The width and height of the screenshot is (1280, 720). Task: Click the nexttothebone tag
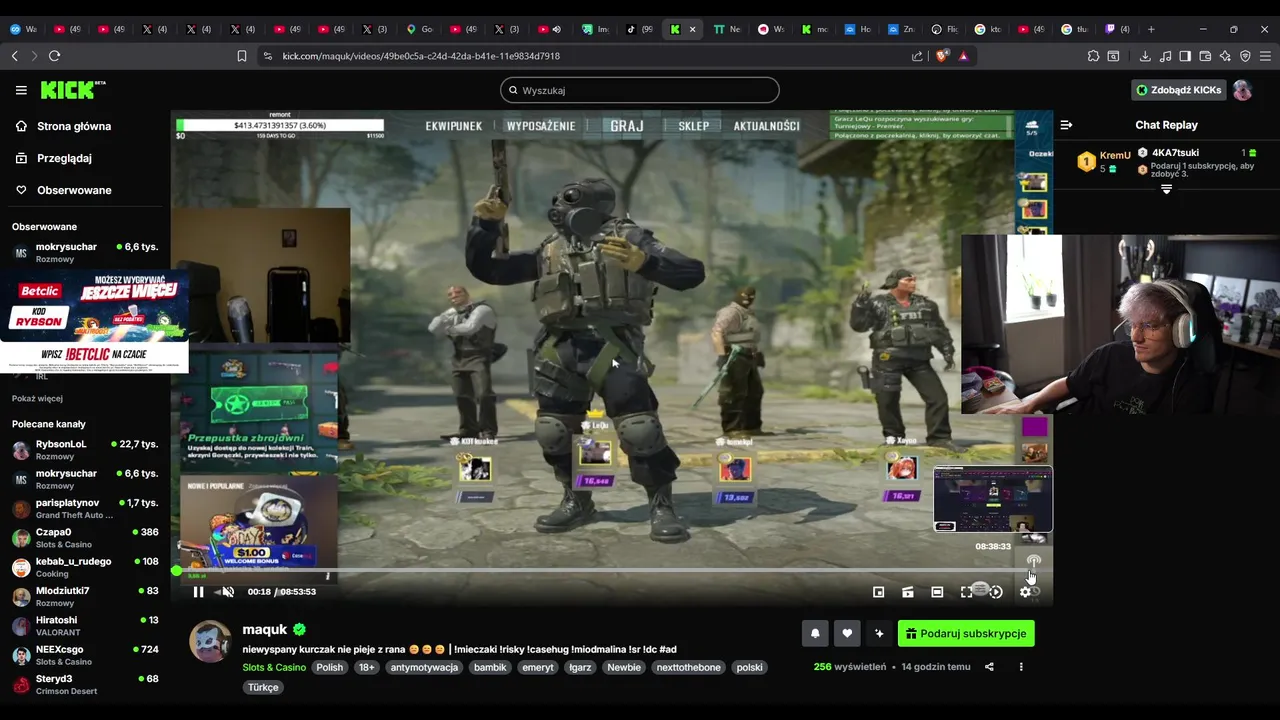point(688,667)
